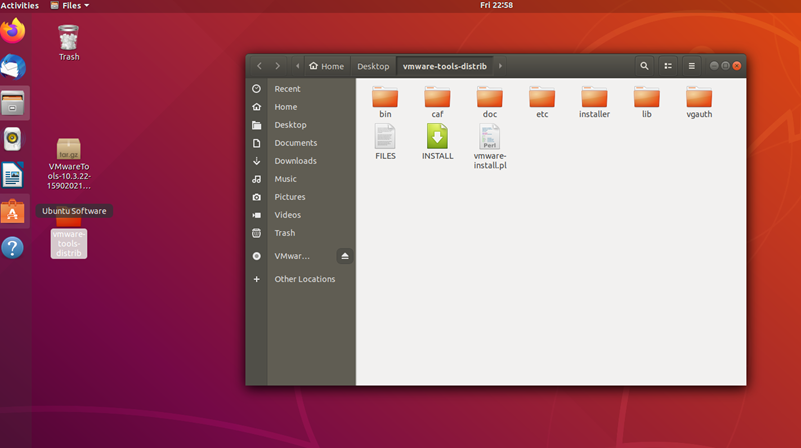This screenshot has width=801, height=448.
Task: Open the lib folder
Action: (647, 102)
